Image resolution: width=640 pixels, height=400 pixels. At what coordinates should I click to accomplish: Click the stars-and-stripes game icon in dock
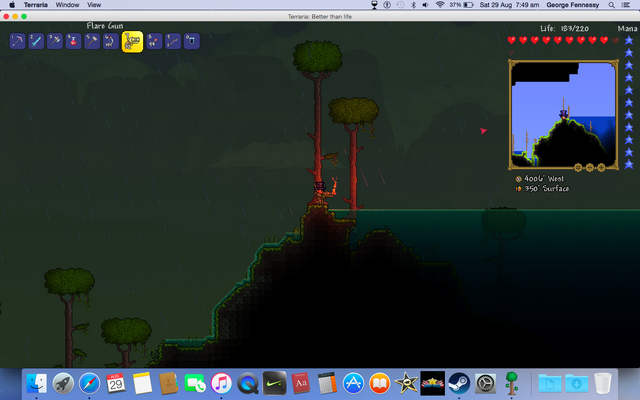click(x=433, y=383)
